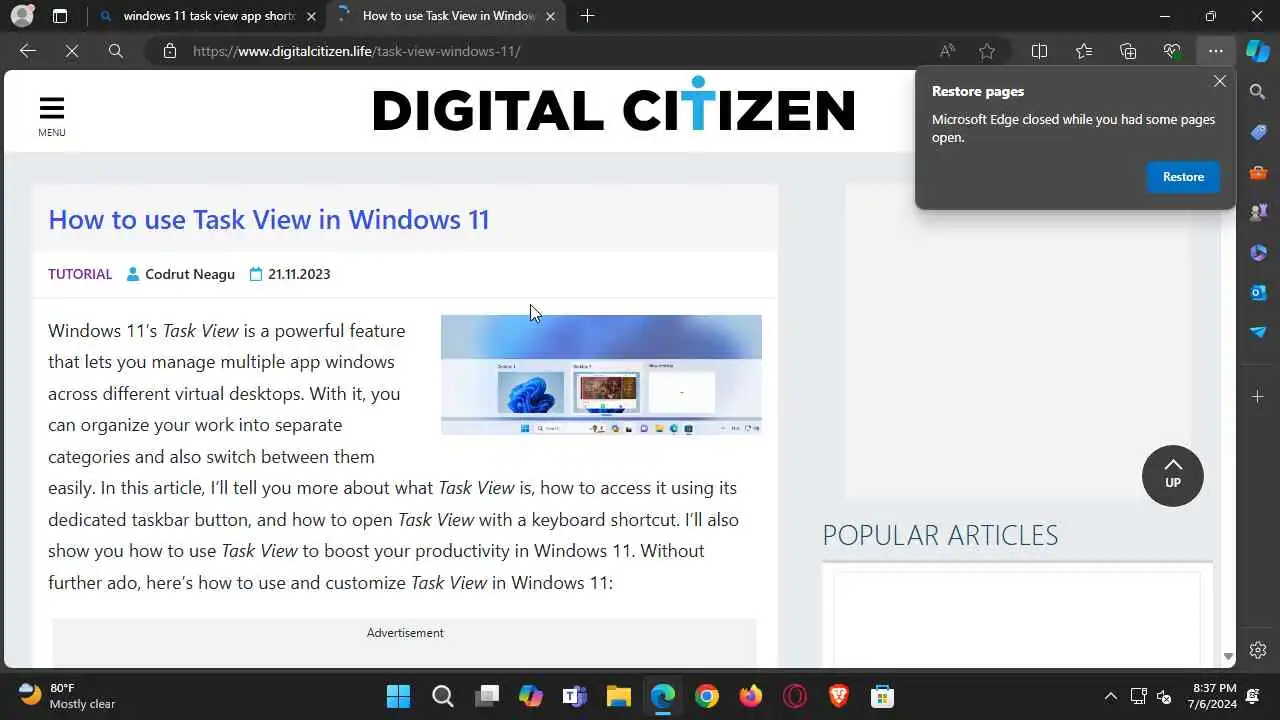Open the clock showing 8:37 PM
The width and height of the screenshot is (1280, 720).
(1214, 696)
